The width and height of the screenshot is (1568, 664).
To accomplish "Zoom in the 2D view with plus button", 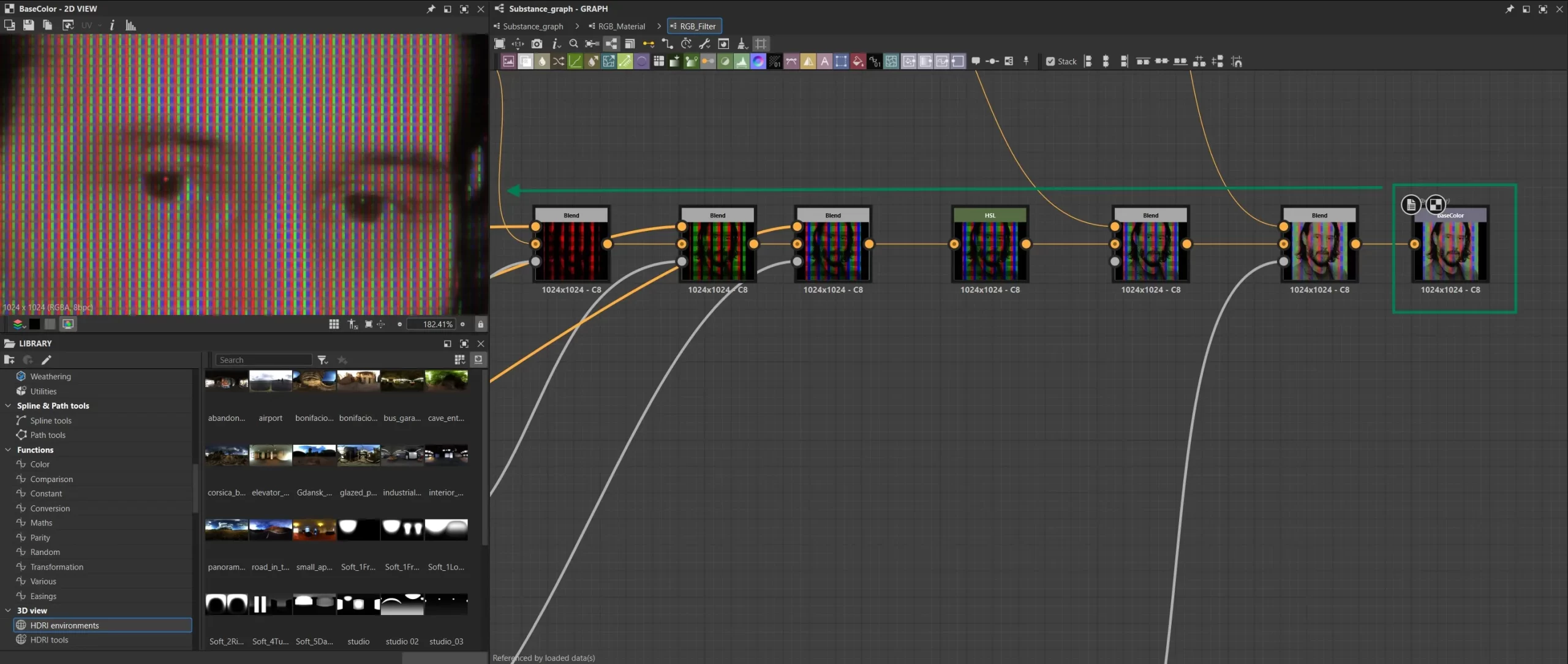I will pos(463,324).
